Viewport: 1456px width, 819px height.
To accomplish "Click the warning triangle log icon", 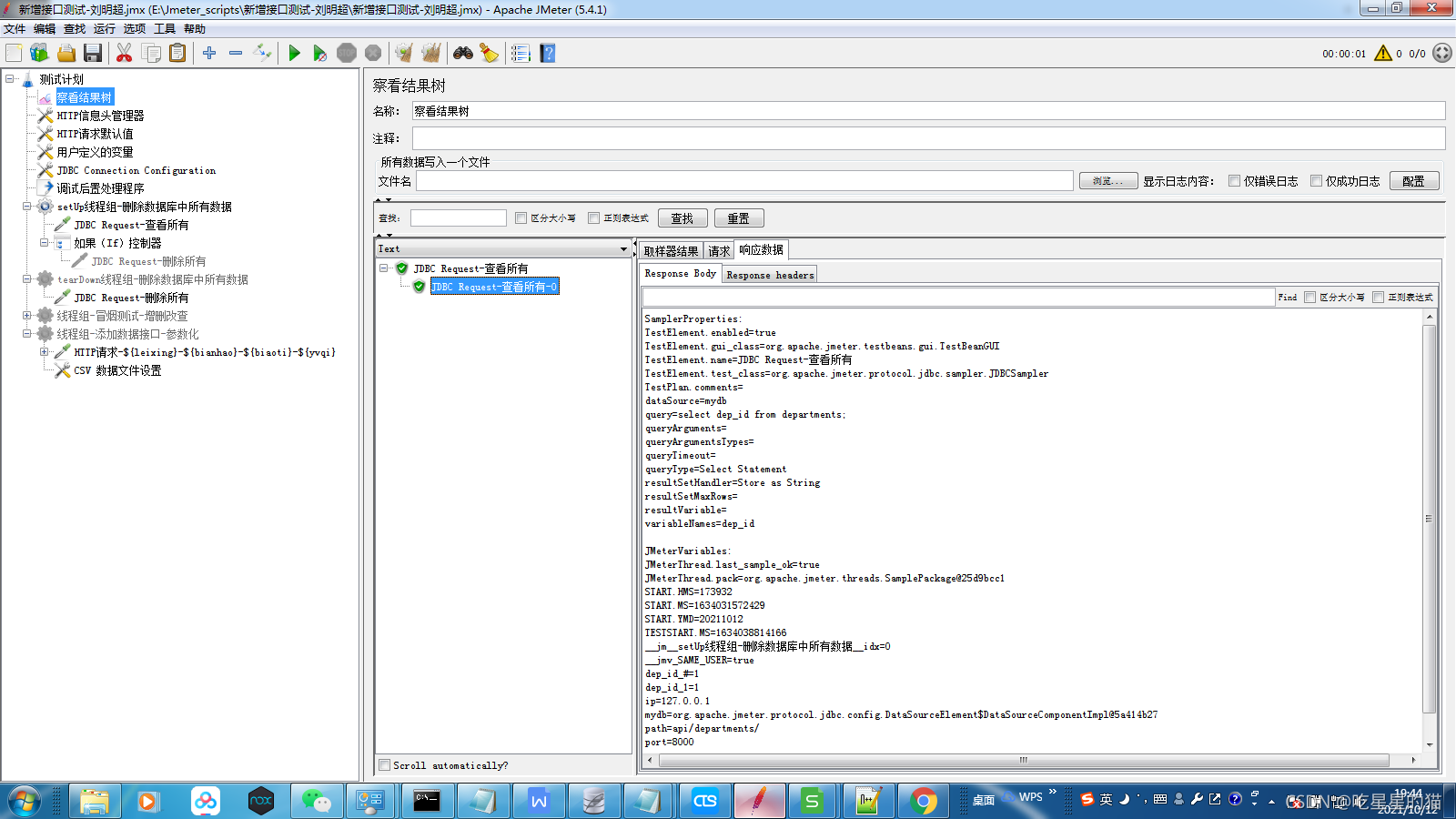I will click(x=1383, y=53).
